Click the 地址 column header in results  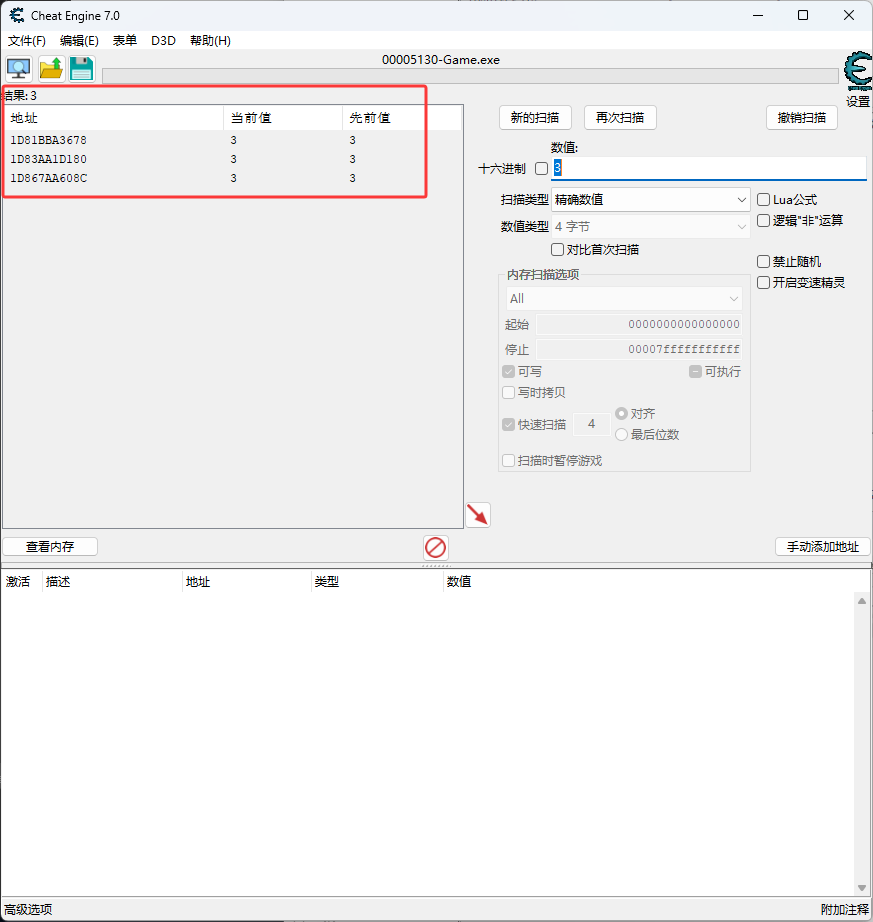(x=114, y=118)
